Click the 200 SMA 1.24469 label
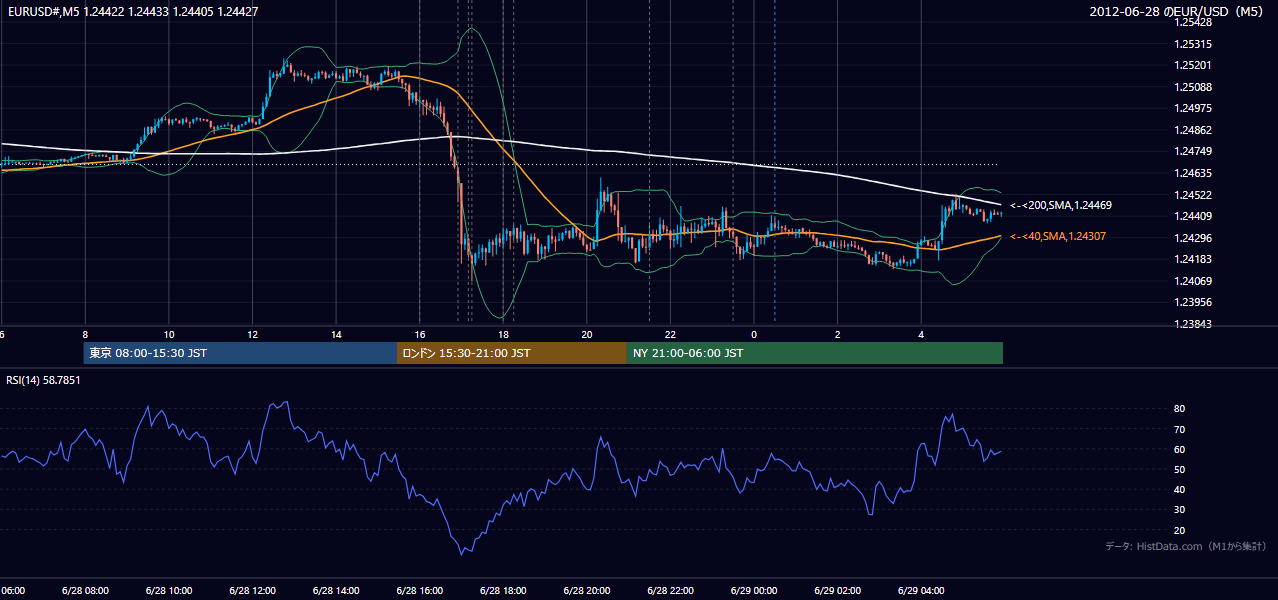 pyautogui.click(x=1061, y=205)
